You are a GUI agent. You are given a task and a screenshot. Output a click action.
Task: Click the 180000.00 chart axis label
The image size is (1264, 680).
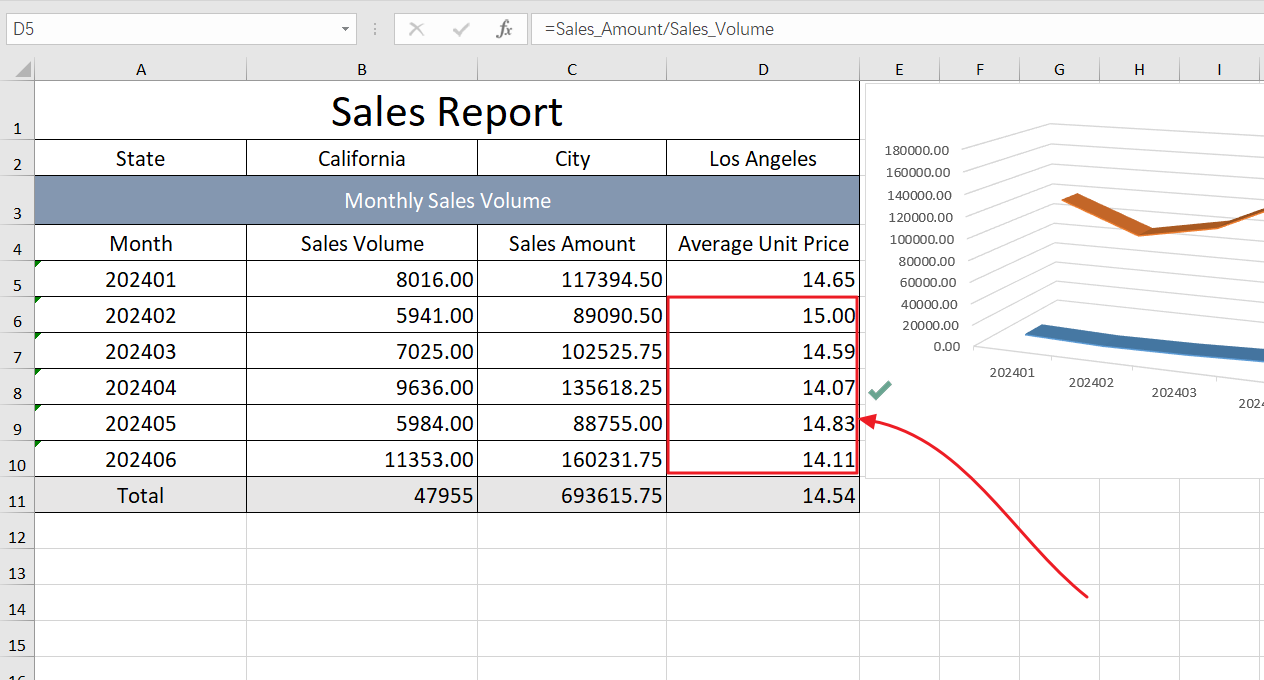pos(917,150)
